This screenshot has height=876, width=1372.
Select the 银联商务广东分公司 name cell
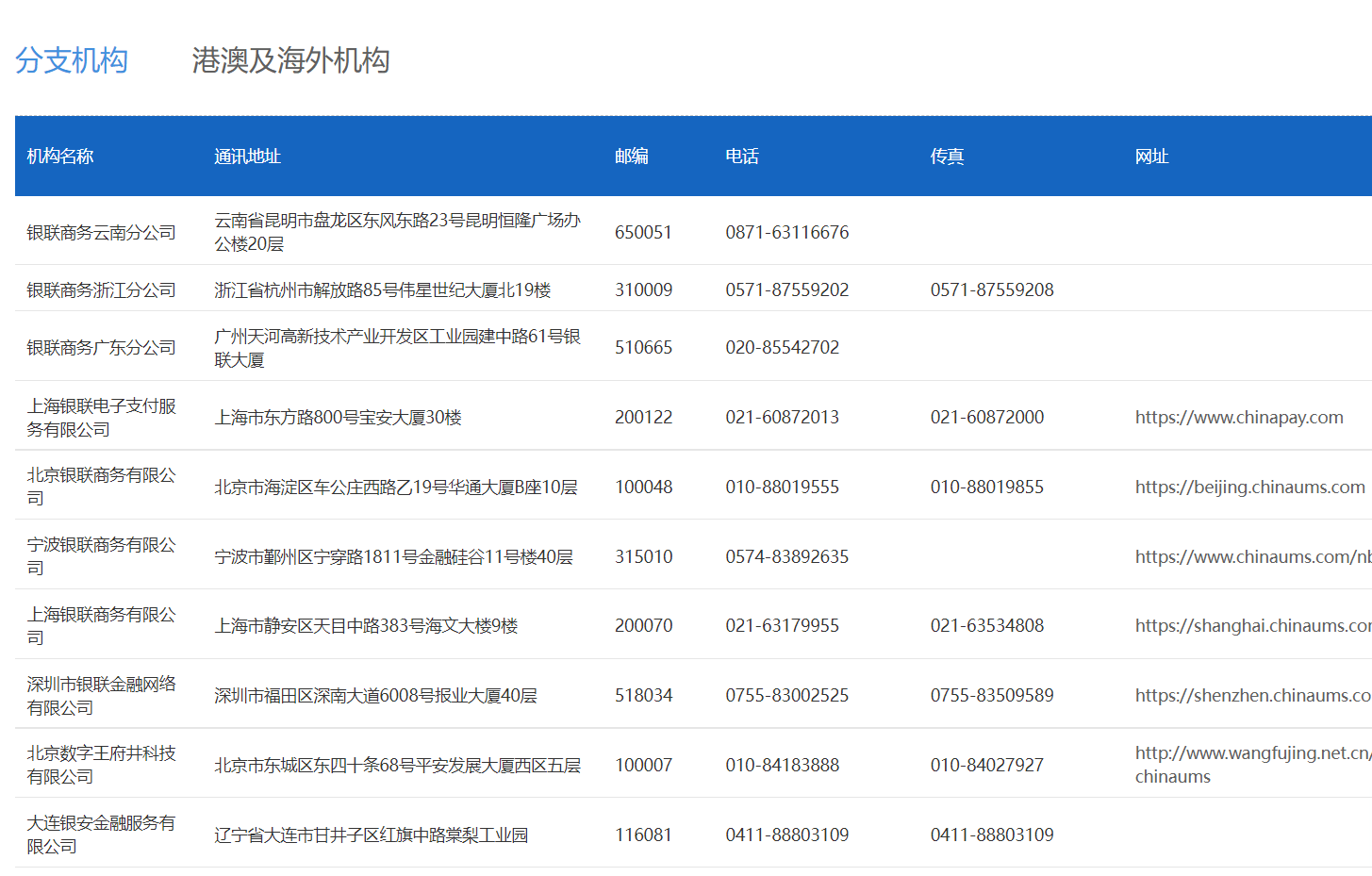click(101, 347)
